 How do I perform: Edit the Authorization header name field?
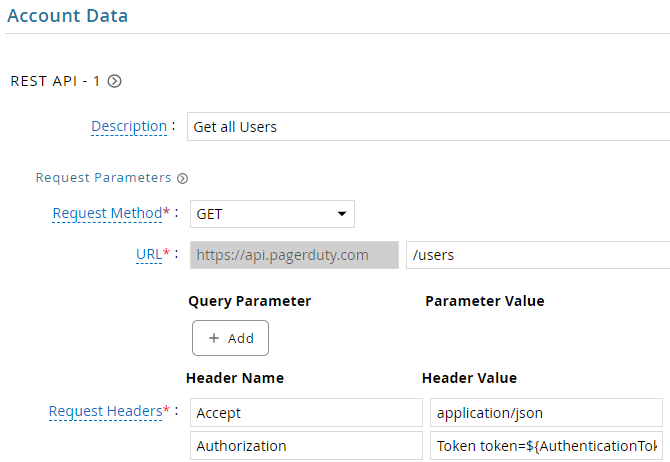(306, 445)
